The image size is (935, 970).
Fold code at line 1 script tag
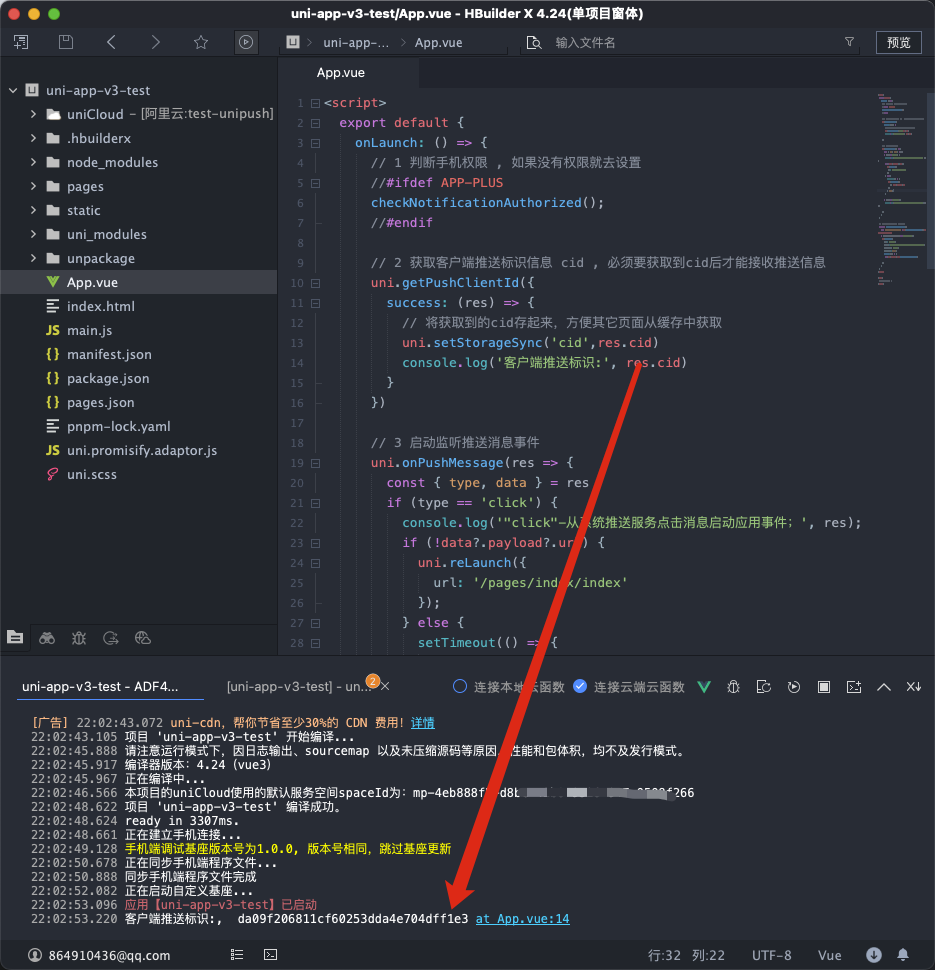[316, 103]
